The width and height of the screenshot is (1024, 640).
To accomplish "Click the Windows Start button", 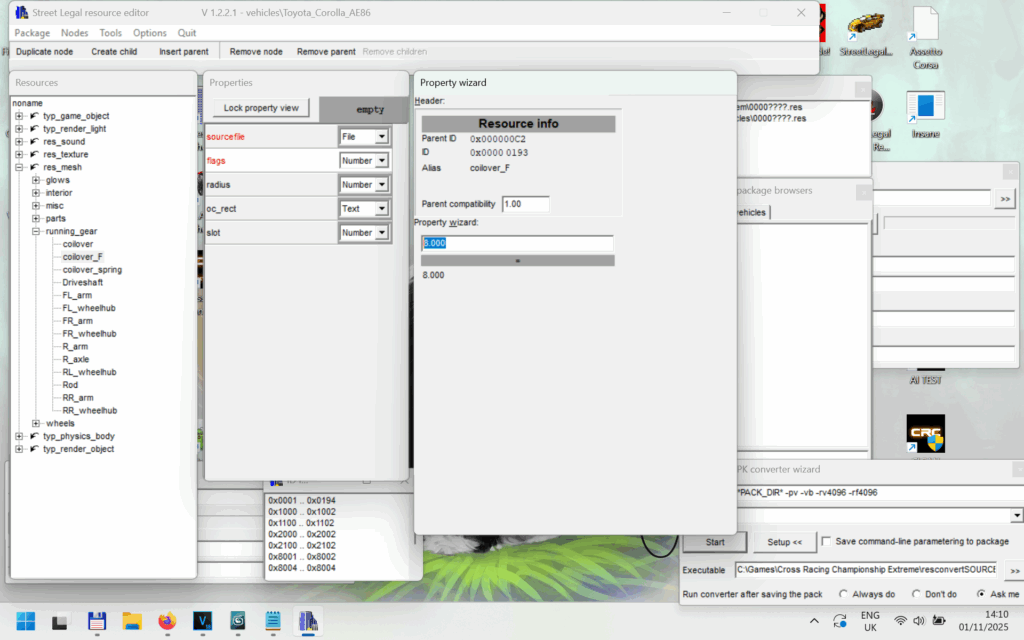I will click(25, 621).
